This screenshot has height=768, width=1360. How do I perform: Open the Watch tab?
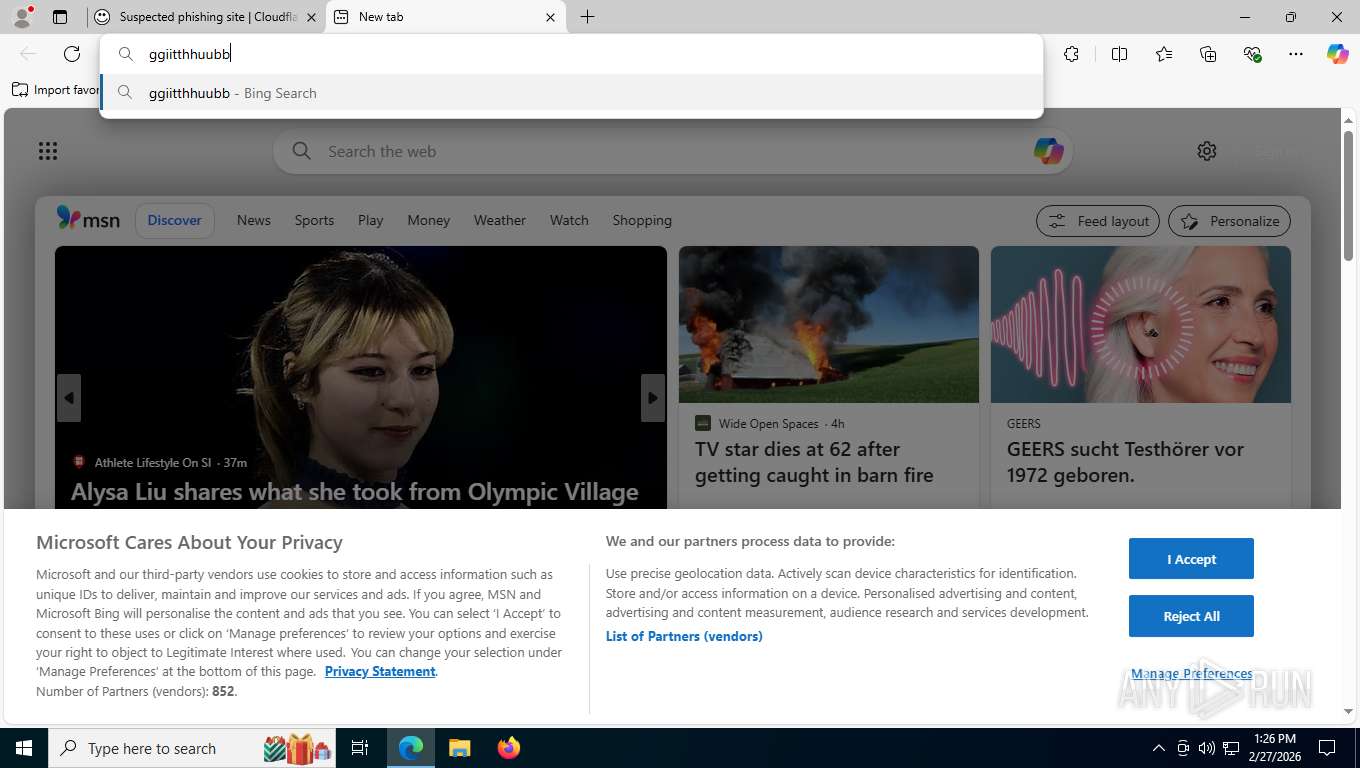coord(569,220)
